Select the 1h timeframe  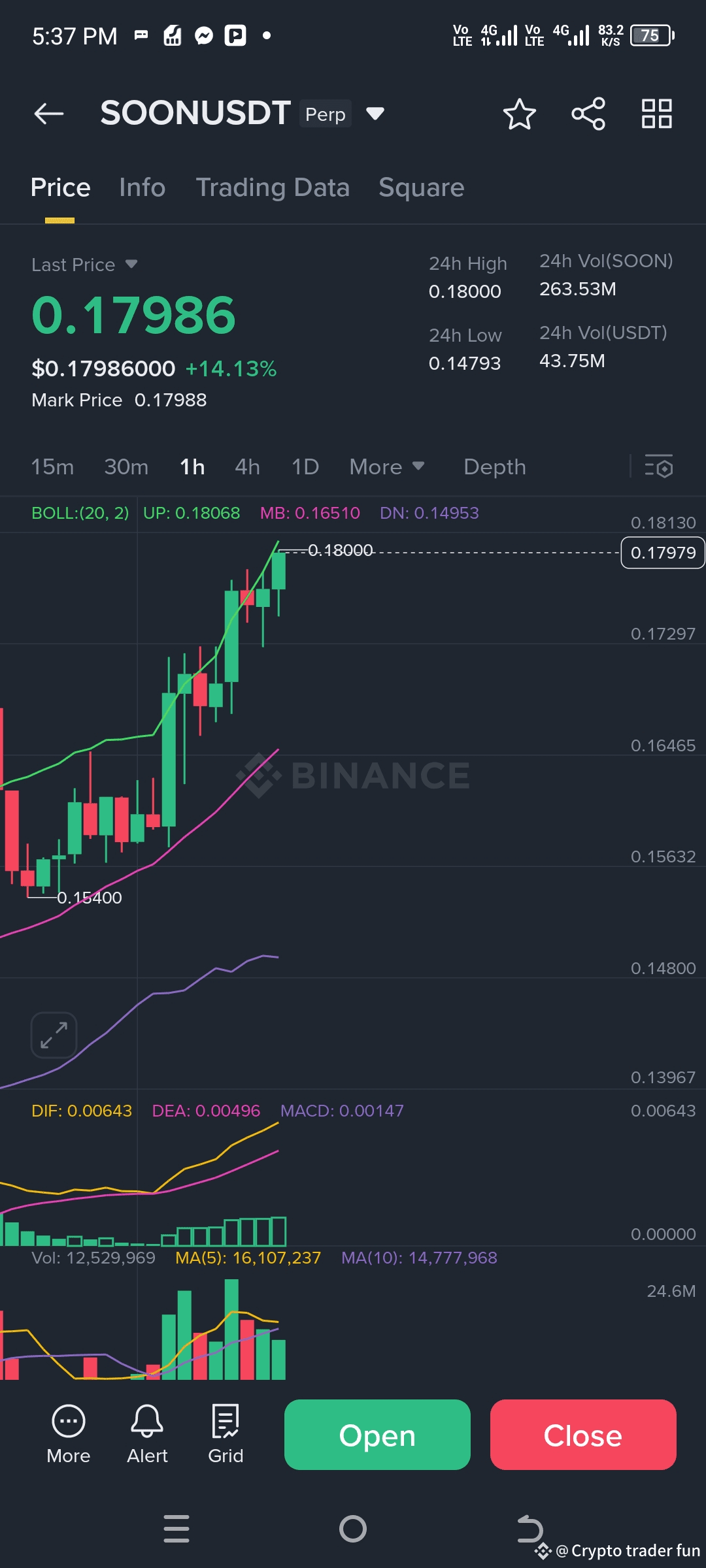[x=192, y=466]
